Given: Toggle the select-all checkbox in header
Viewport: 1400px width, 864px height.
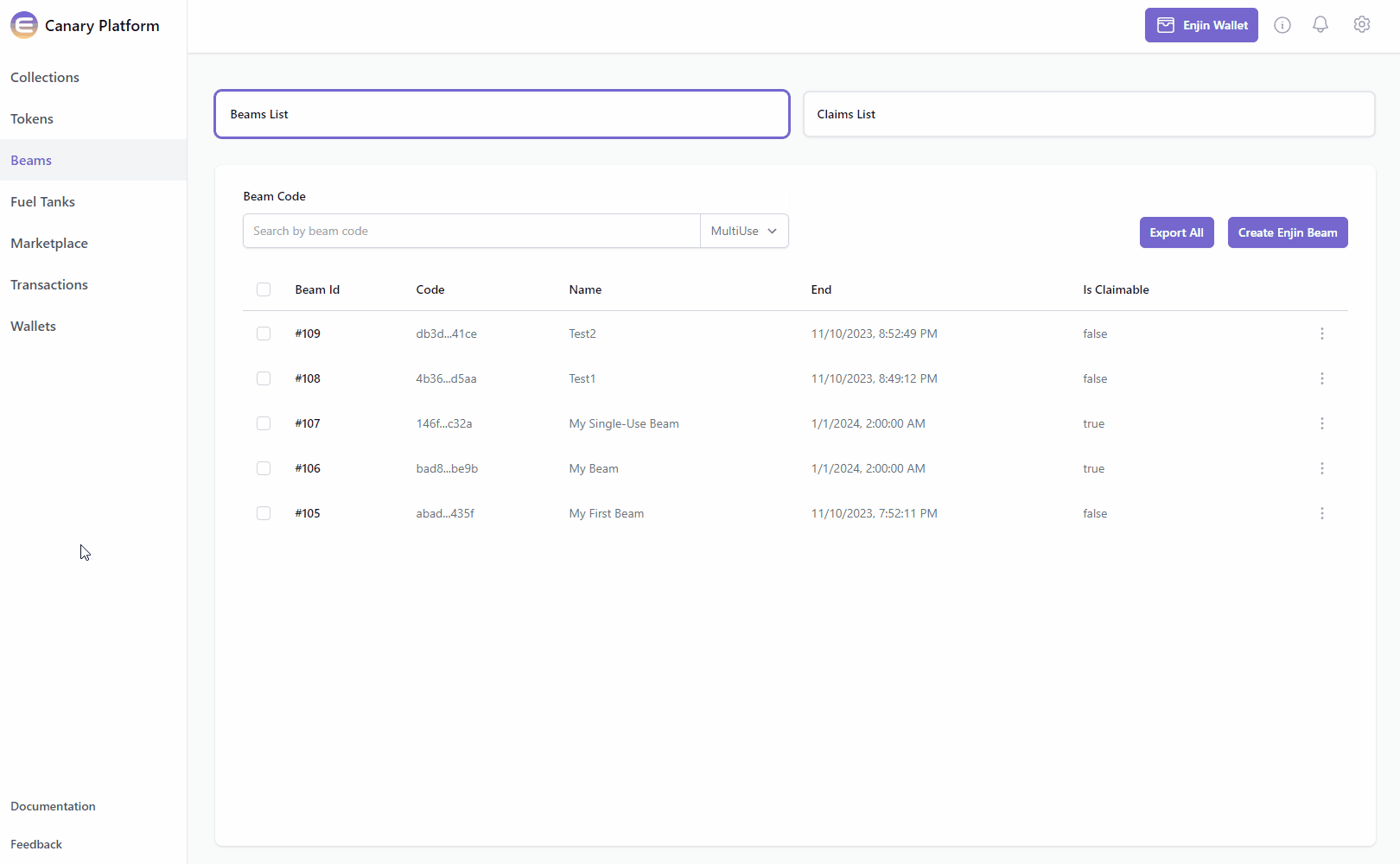Looking at the screenshot, I should (264, 289).
